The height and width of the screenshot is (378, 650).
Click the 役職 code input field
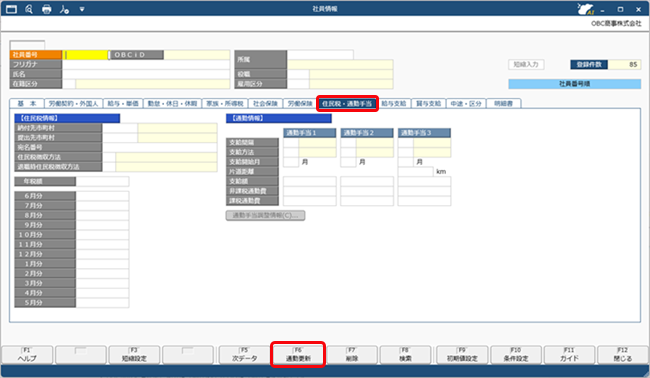[298, 74]
